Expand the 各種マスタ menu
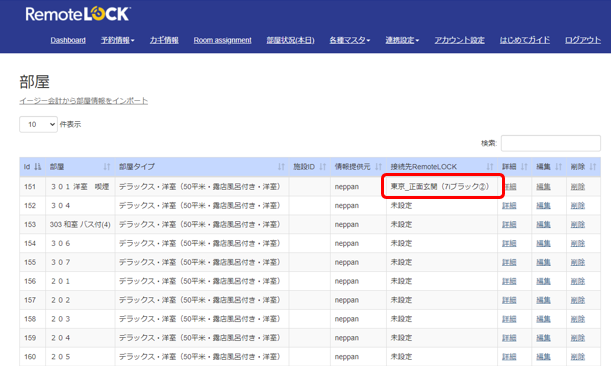 [350, 40]
